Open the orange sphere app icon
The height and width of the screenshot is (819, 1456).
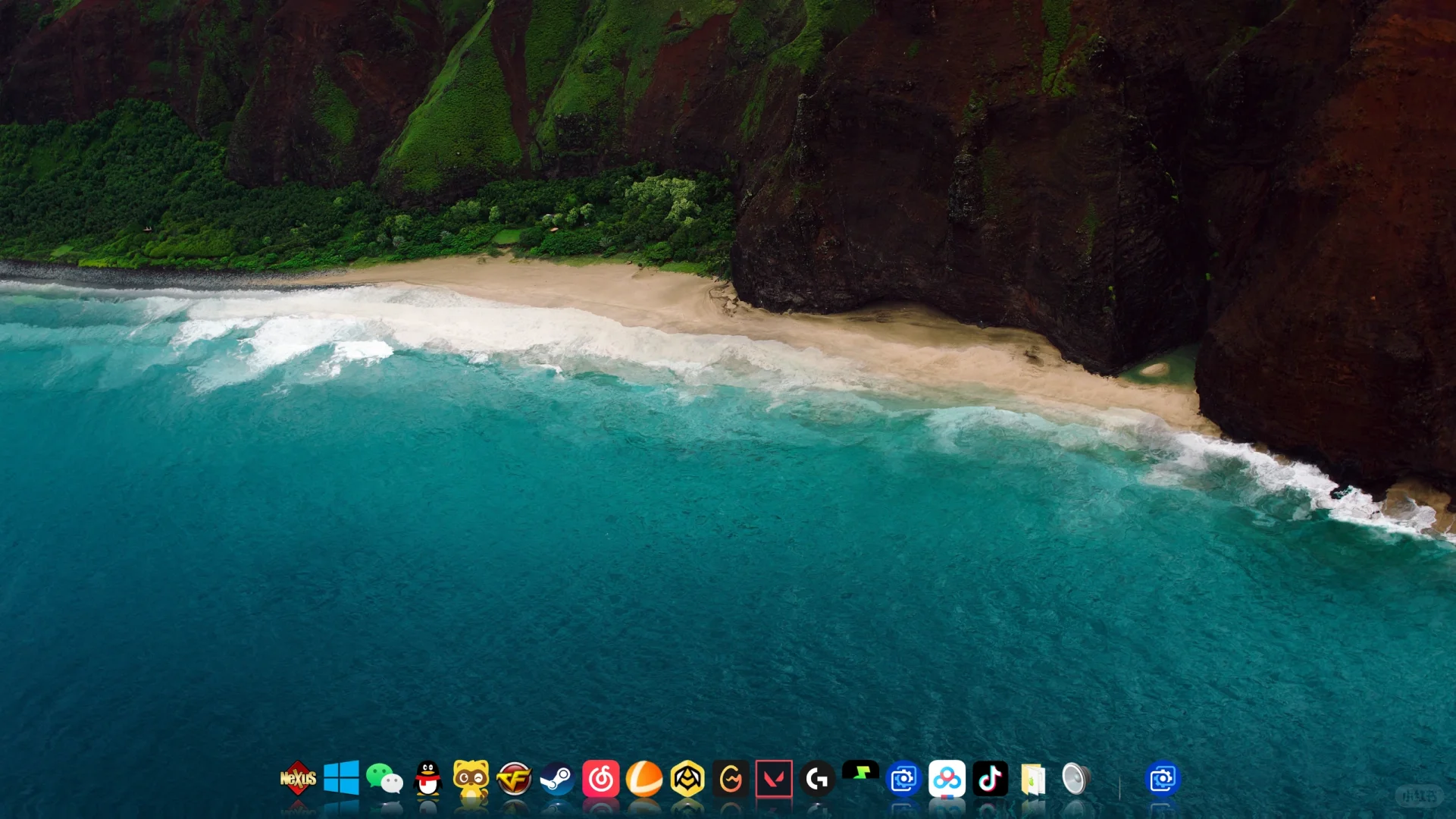644,778
